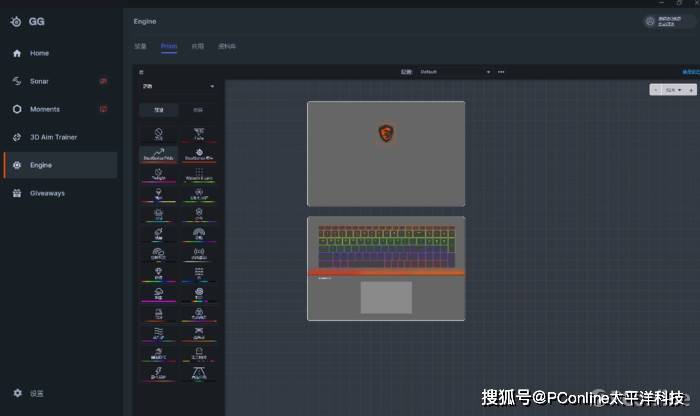700x416 pixels.
Task: Zoom in with the plus button
Action: [691, 90]
